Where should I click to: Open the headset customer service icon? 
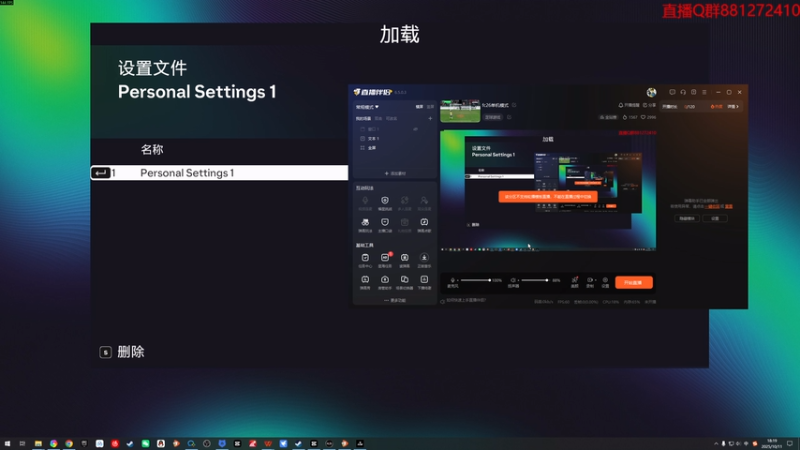(x=683, y=92)
